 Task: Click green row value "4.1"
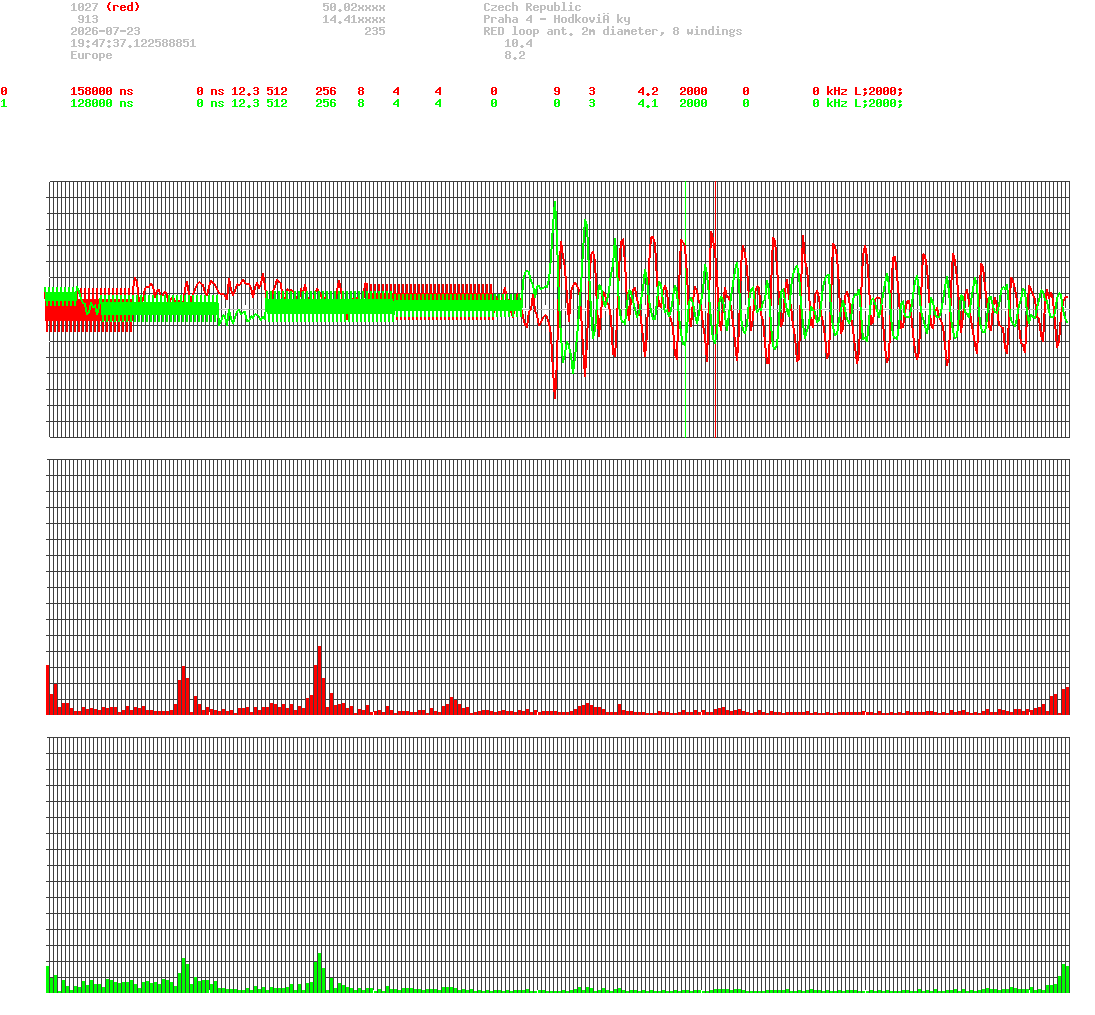pos(647,103)
